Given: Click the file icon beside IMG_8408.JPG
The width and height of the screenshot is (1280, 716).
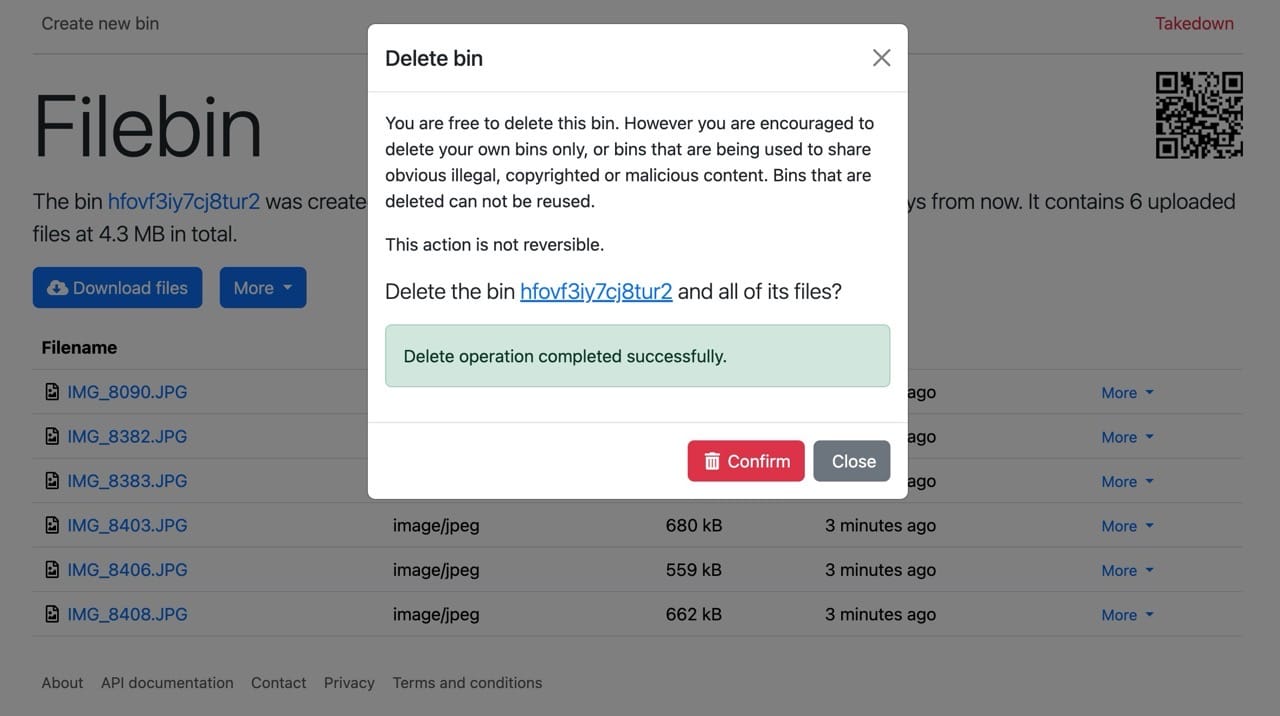Looking at the screenshot, I should click(x=52, y=614).
